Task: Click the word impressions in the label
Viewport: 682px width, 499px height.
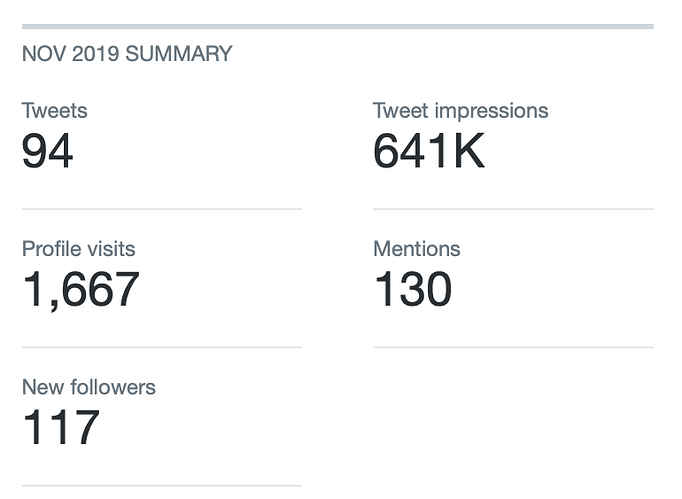Action: tap(491, 111)
